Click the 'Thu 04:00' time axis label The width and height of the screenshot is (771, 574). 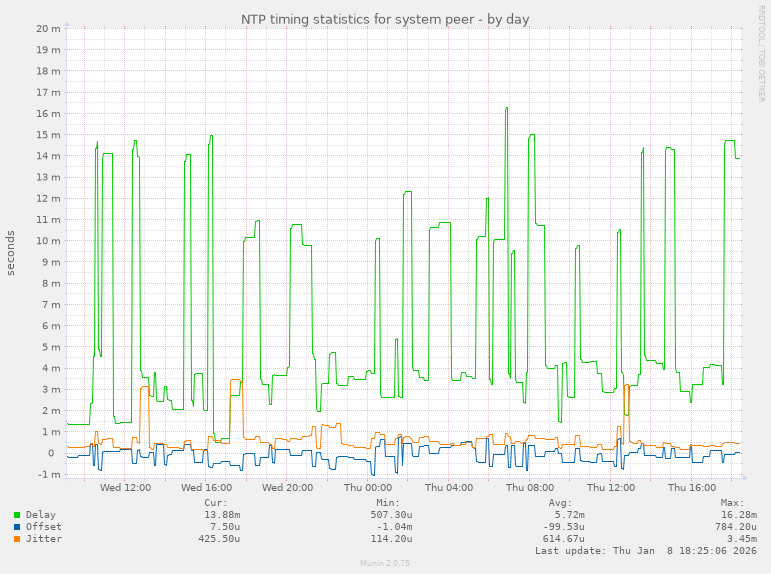449,487
